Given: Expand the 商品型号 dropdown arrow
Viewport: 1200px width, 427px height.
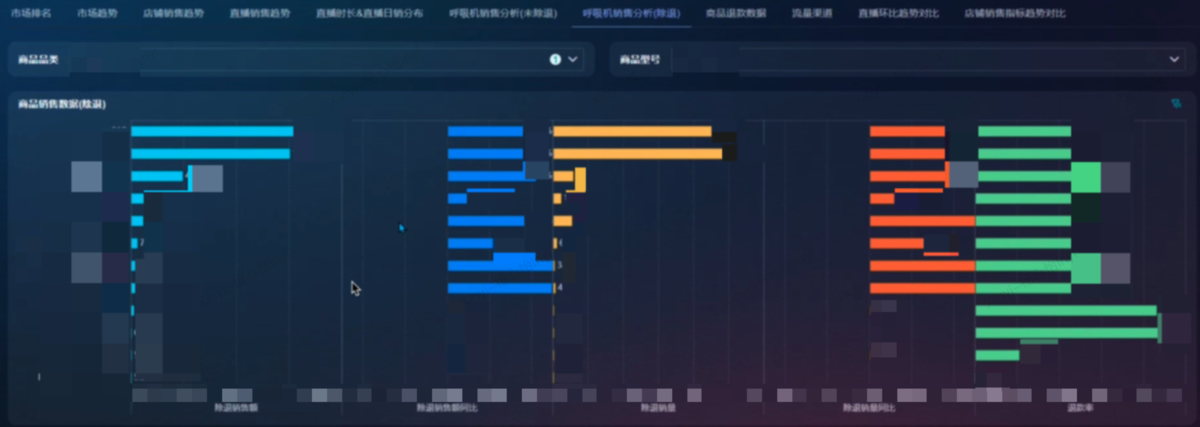Looking at the screenshot, I should (x=1175, y=60).
